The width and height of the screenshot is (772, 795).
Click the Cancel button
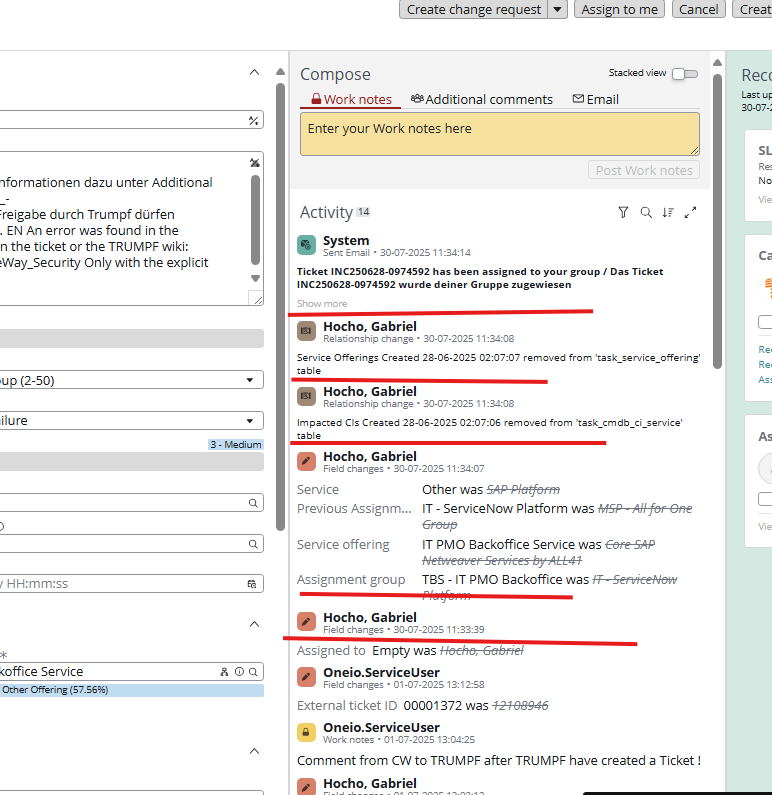tap(699, 10)
